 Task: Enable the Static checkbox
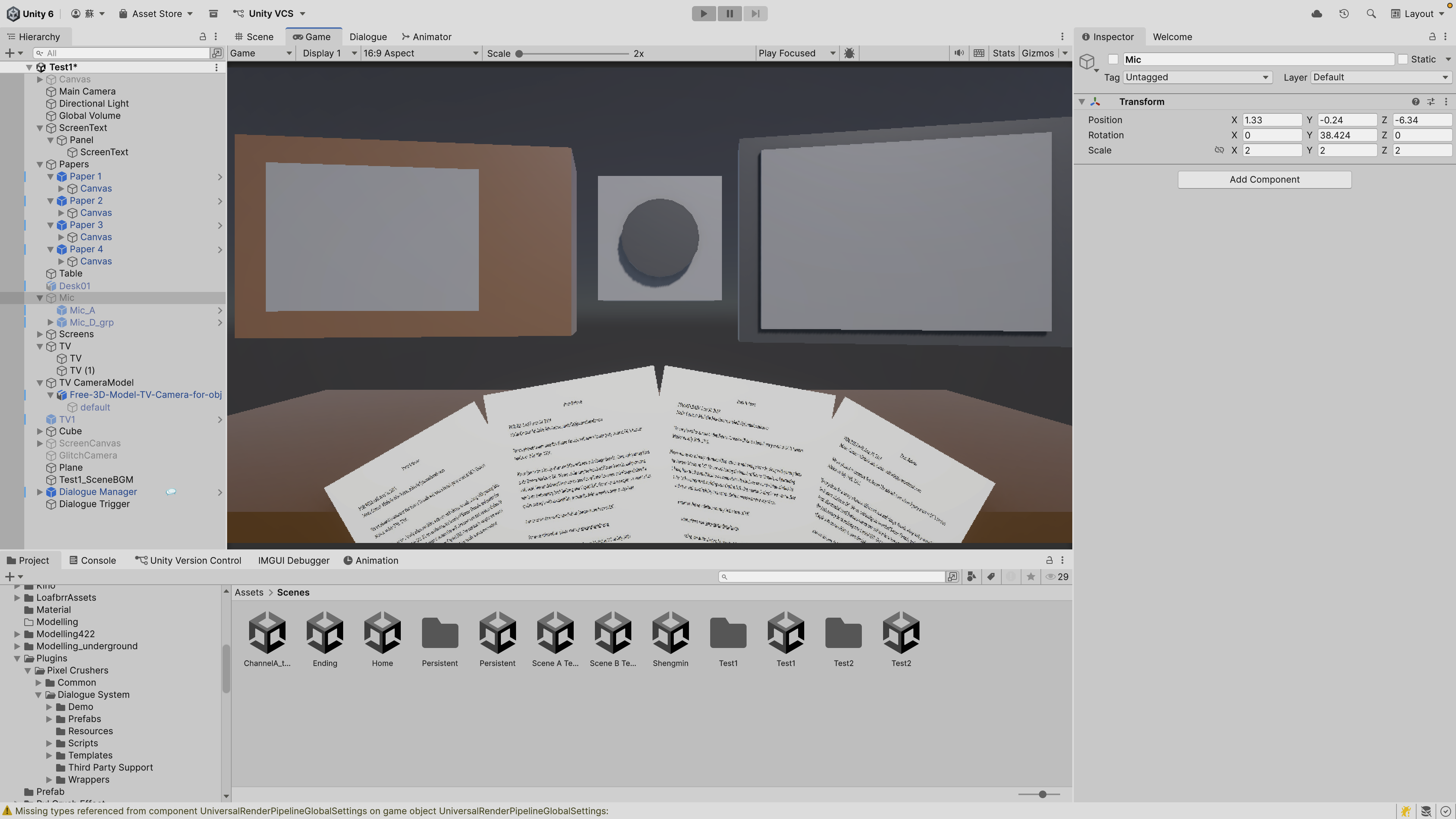click(1403, 60)
